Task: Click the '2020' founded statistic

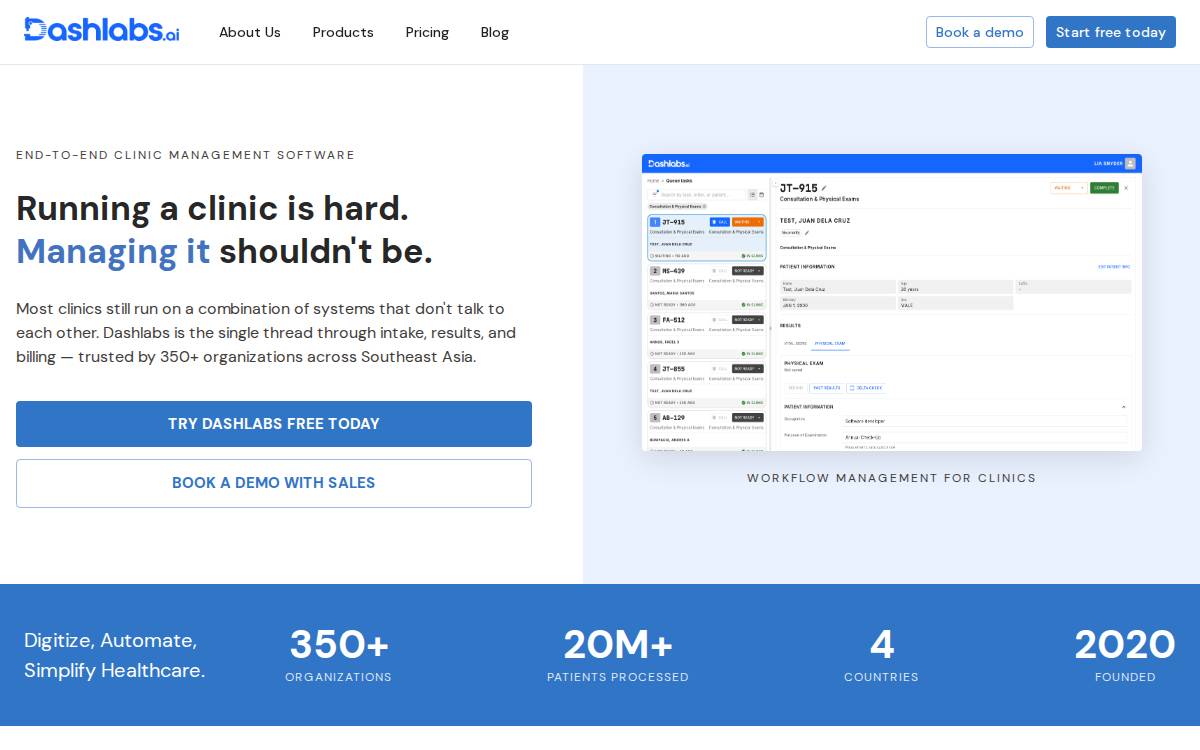Action: [1125, 645]
